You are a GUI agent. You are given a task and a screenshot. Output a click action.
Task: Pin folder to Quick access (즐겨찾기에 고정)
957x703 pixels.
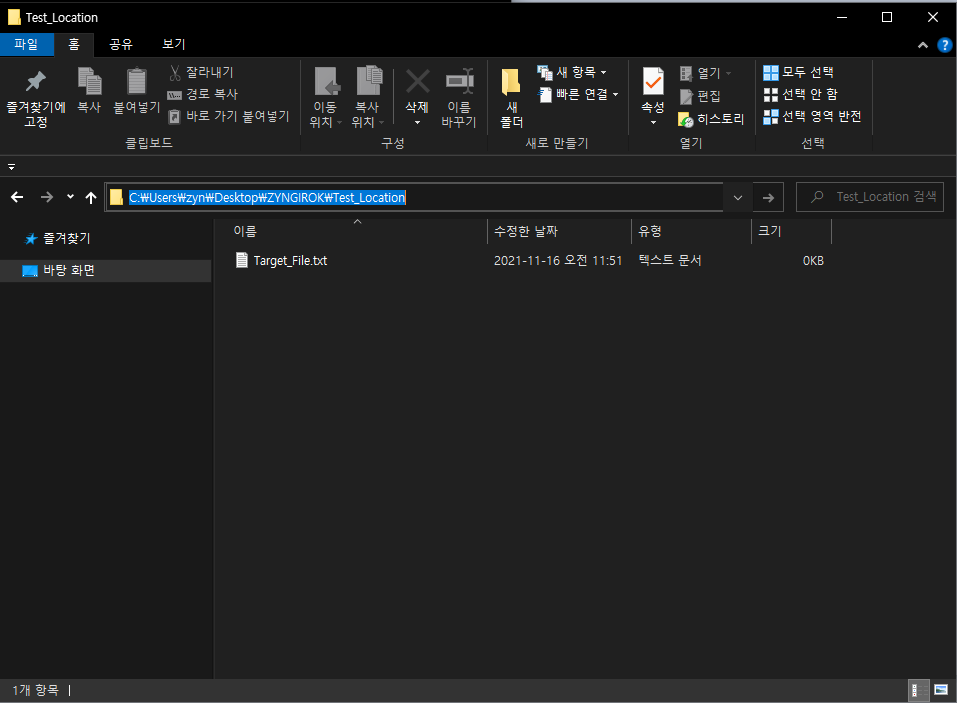click(x=35, y=98)
